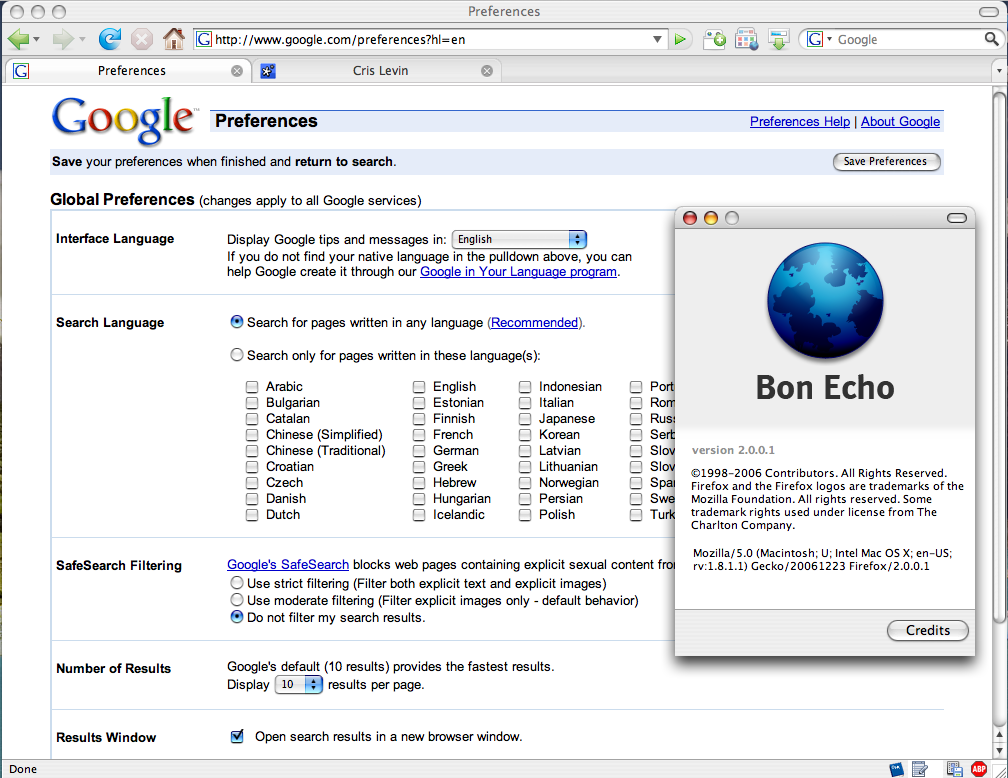The width and height of the screenshot is (1008, 778).
Task: Click the film save status bar icon
Action: click(x=955, y=768)
